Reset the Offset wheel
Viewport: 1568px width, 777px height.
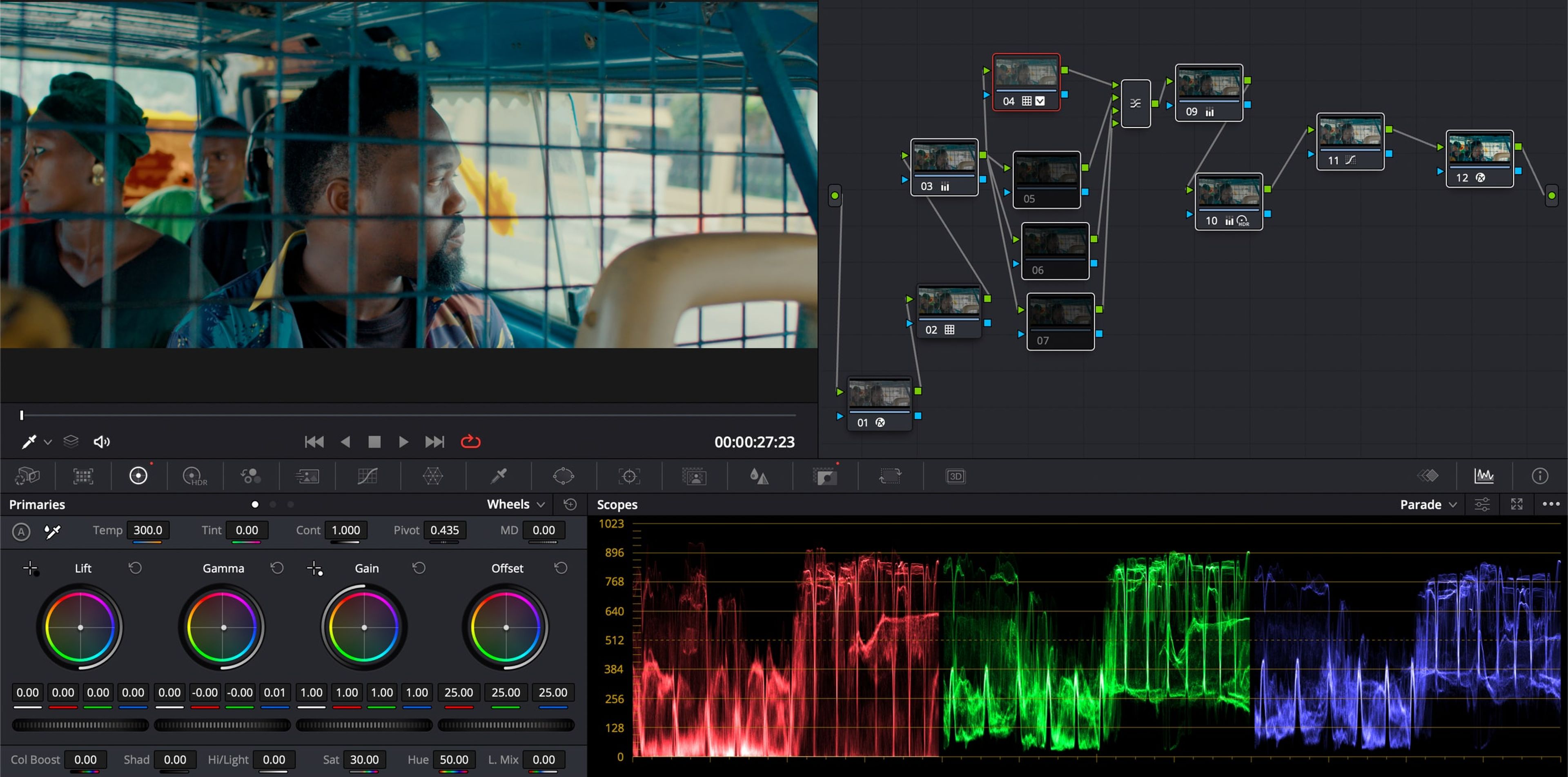pos(561,568)
